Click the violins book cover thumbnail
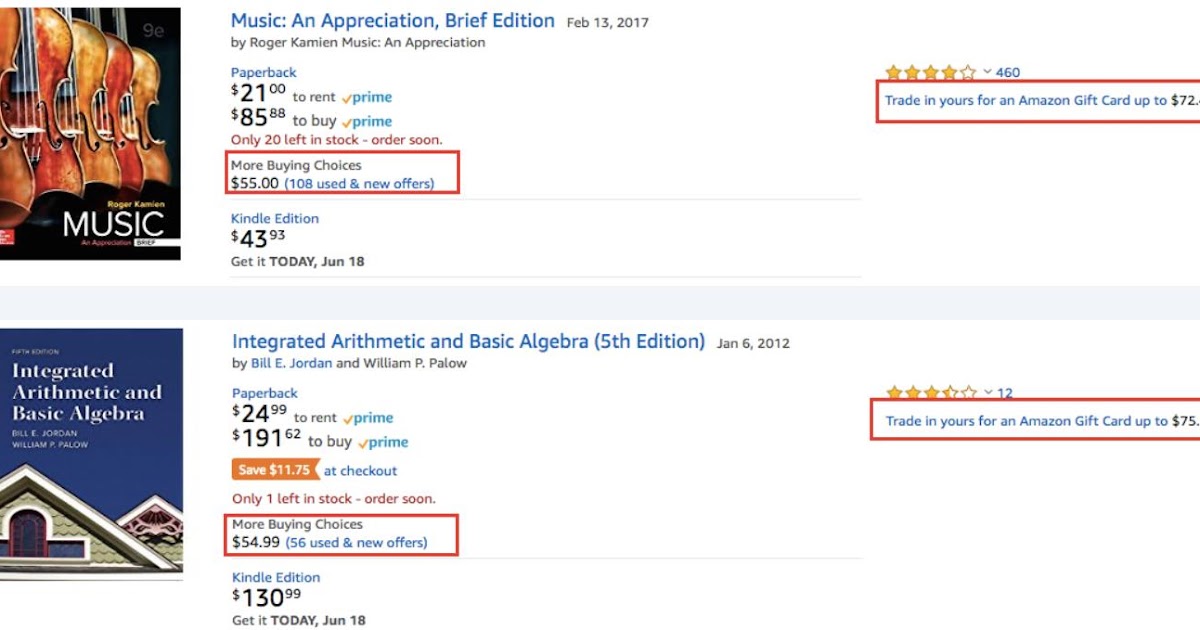The height and width of the screenshot is (630, 1200). pyautogui.click(x=88, y=130)
